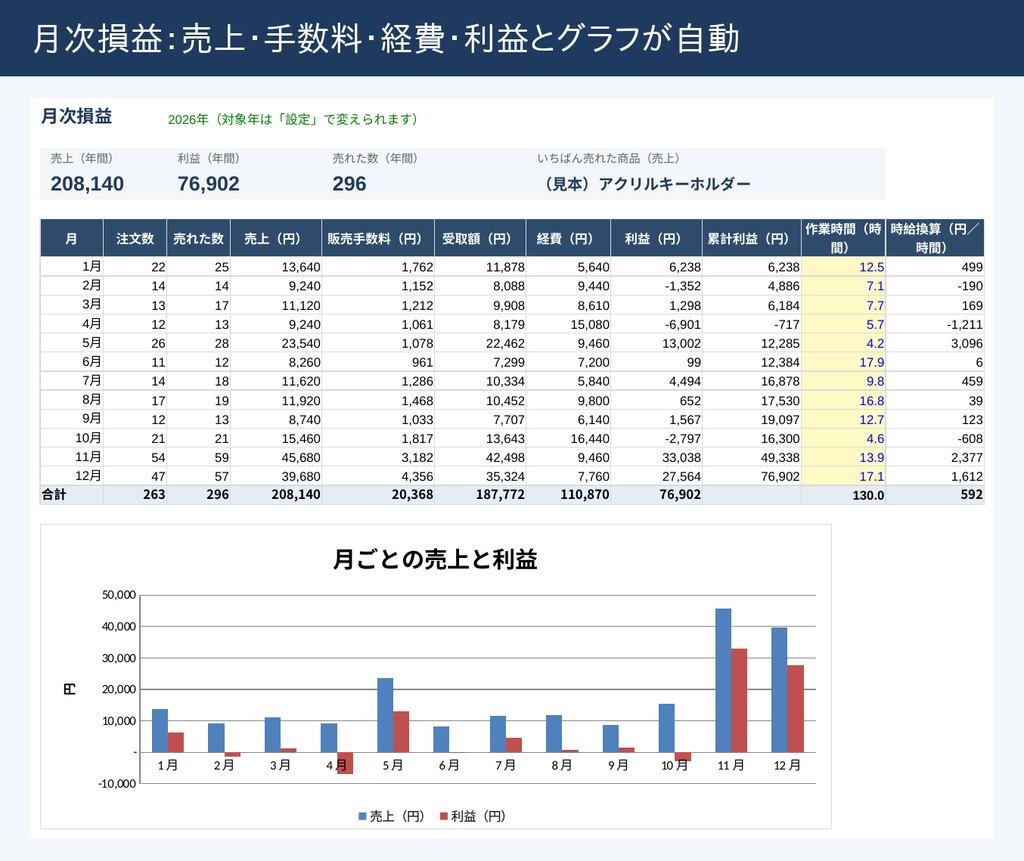This screenshot has height=861, width=1024.
Task: Click the 経費（円） column header
Action: [568, 238]
